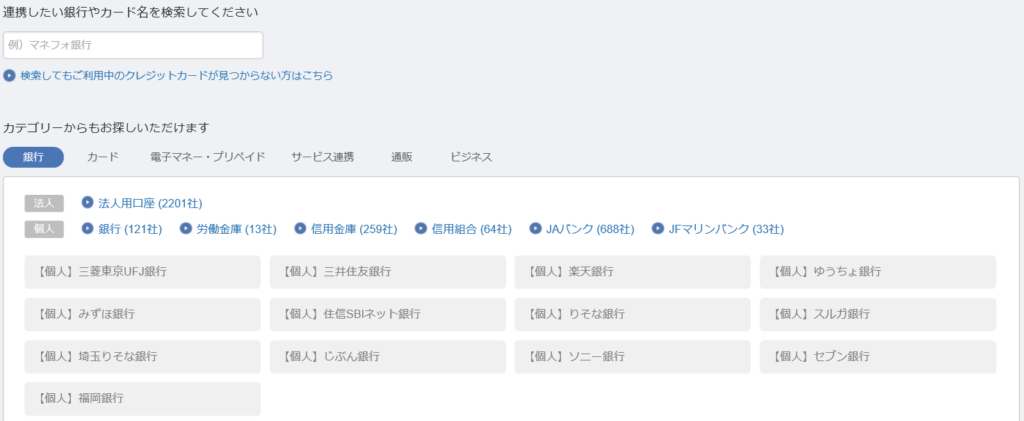Open the 電子マネー・プリペイド tab
Viewport: 1024px width, 421px height.
(x=208, y=157)
